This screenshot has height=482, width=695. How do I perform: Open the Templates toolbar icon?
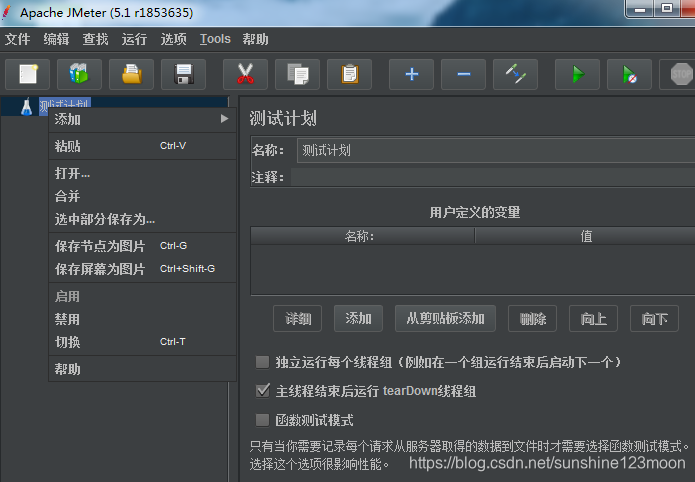[79, 74]
